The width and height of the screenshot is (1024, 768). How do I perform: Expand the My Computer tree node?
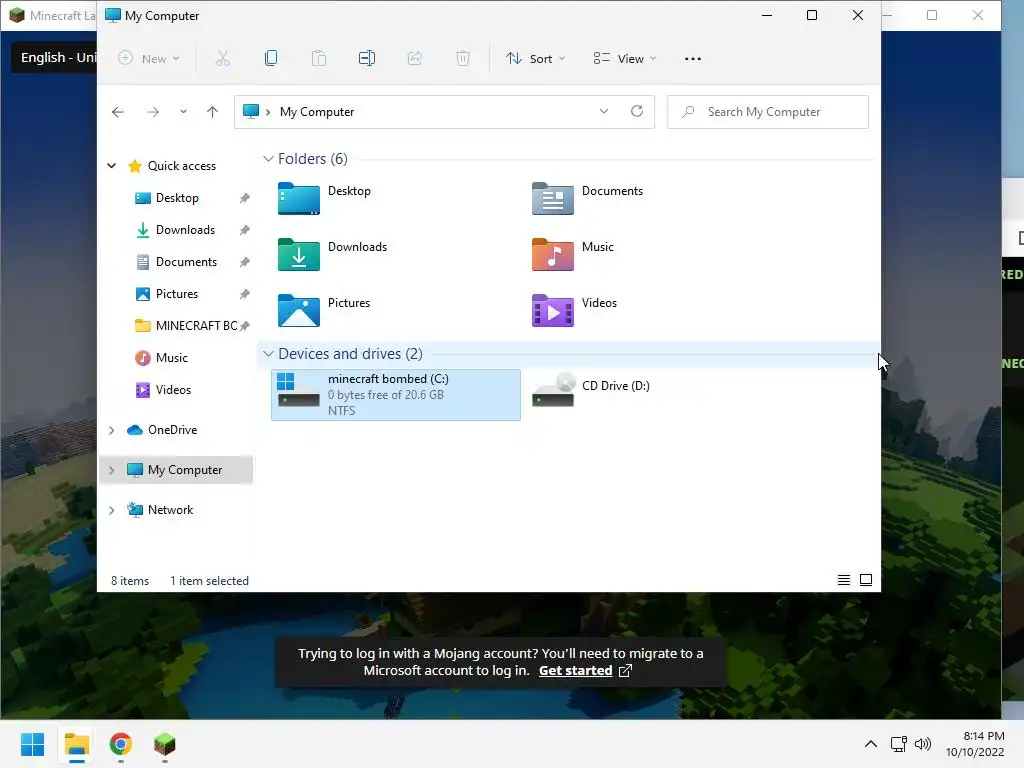coord(112,470)
